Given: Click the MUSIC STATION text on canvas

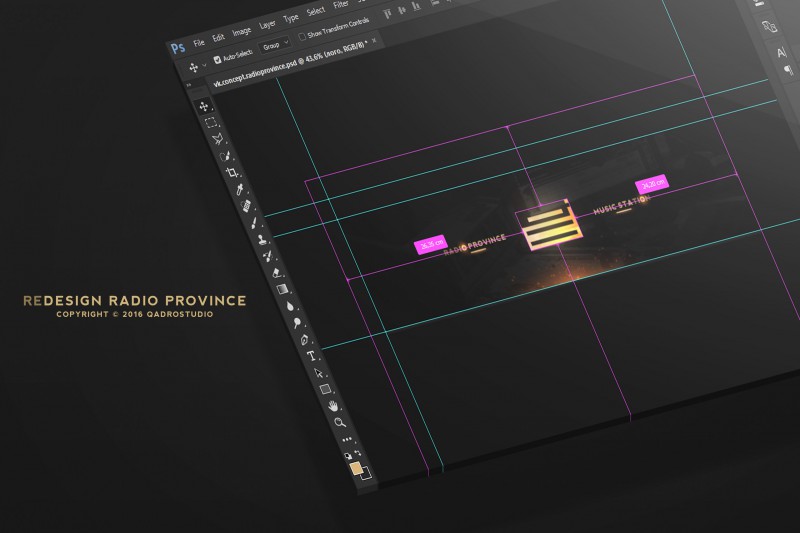Looking at the screenshot, I should 622,205.
